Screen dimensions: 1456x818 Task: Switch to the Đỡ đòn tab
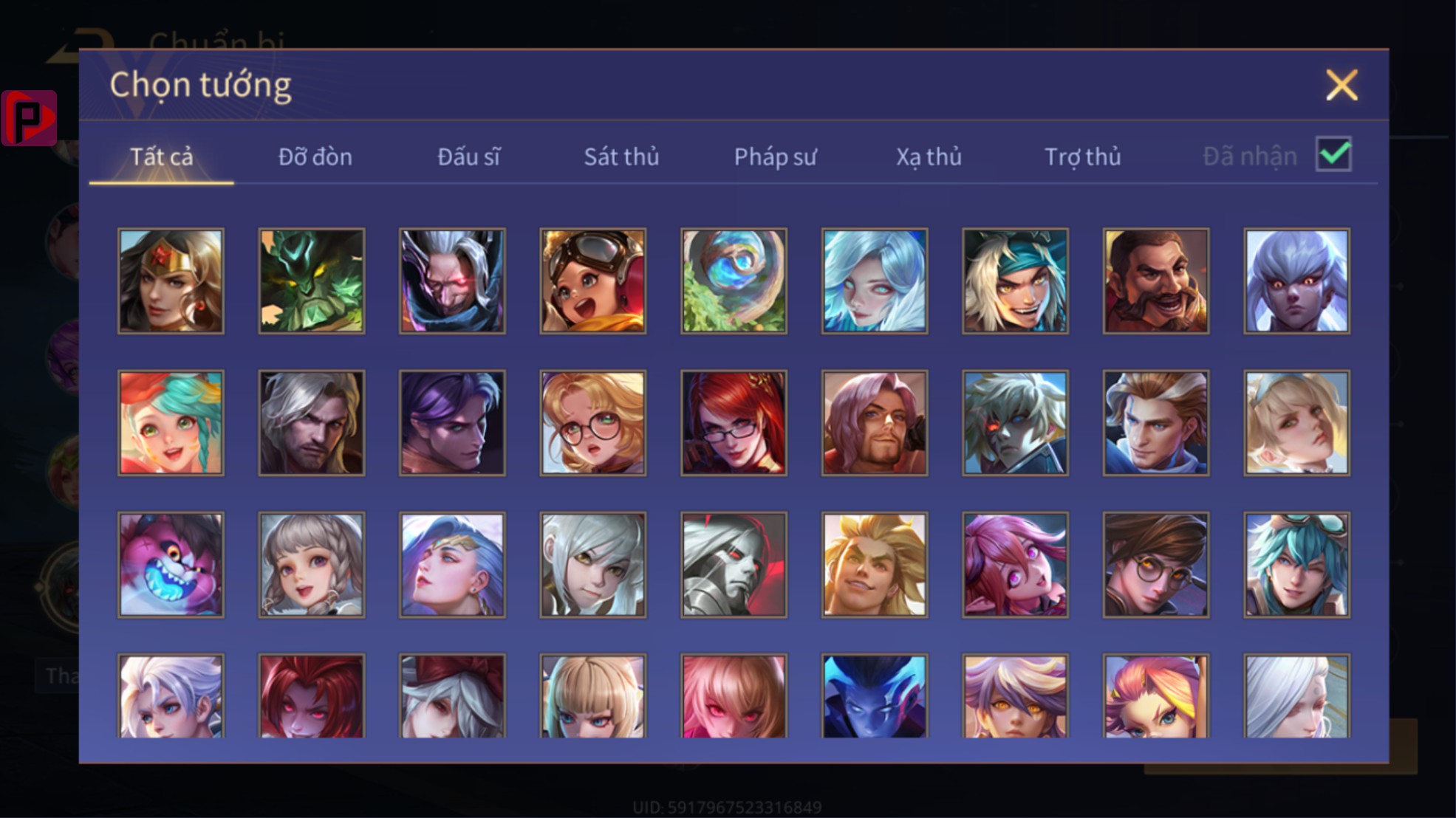(315, 157)
